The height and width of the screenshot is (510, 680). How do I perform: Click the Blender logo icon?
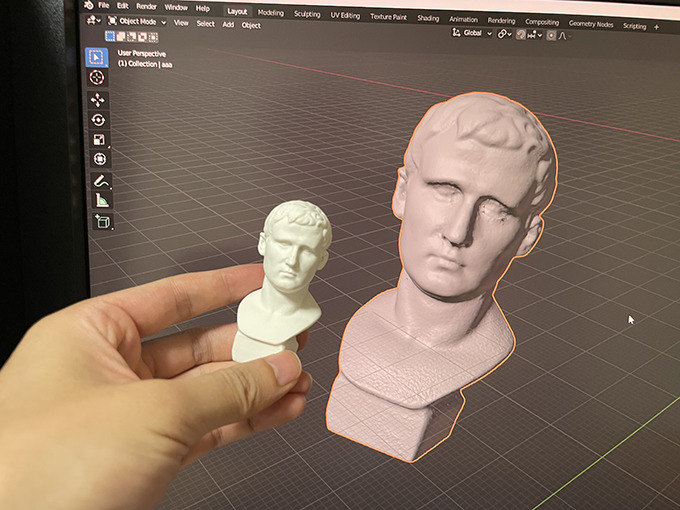point(88,5)
